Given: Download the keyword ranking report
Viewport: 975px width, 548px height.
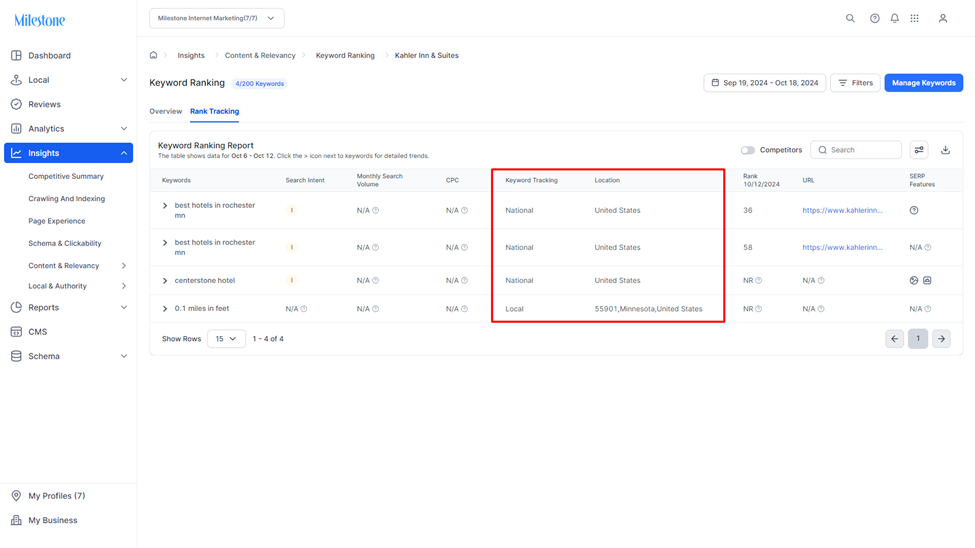Looking at the screenshot, I should [945, 150].
